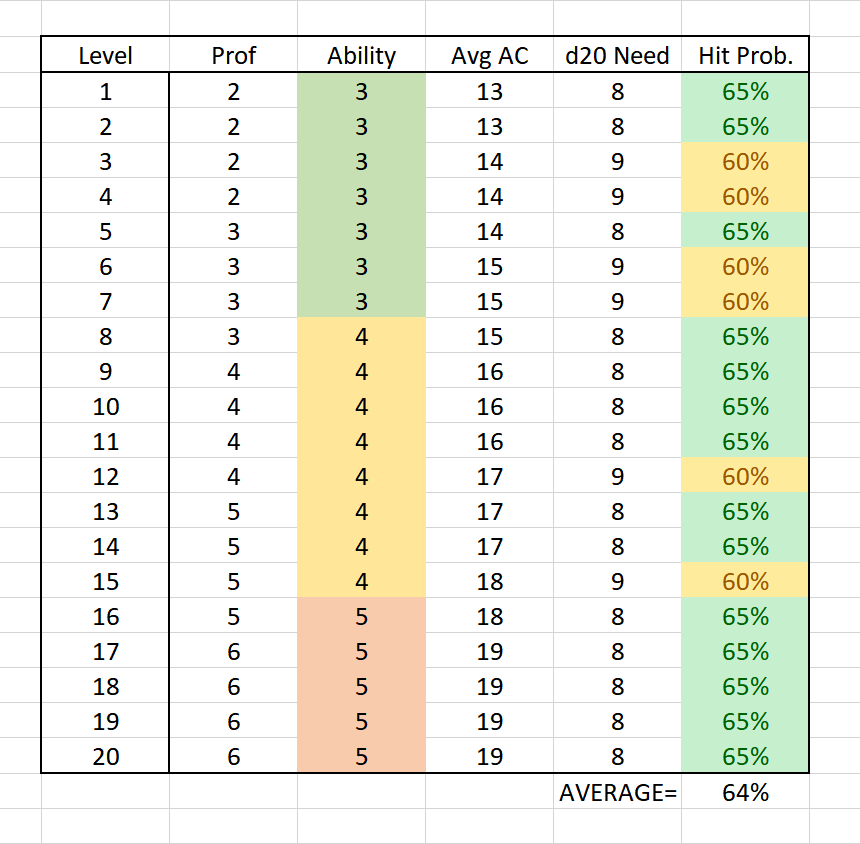The height and width of the screenshot is (844, 860).
Task: Select the Prof column header cell
Action: coord(233,56)
